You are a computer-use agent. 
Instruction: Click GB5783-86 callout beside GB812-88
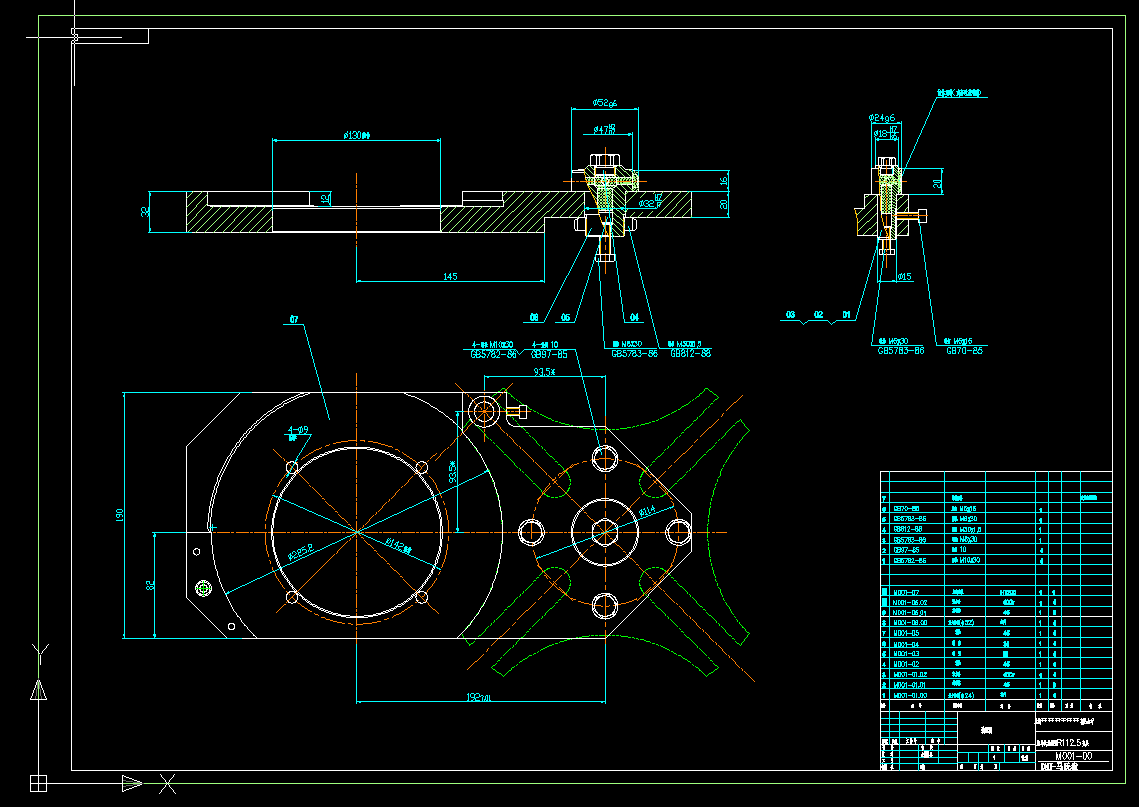[x=634, y=354]
